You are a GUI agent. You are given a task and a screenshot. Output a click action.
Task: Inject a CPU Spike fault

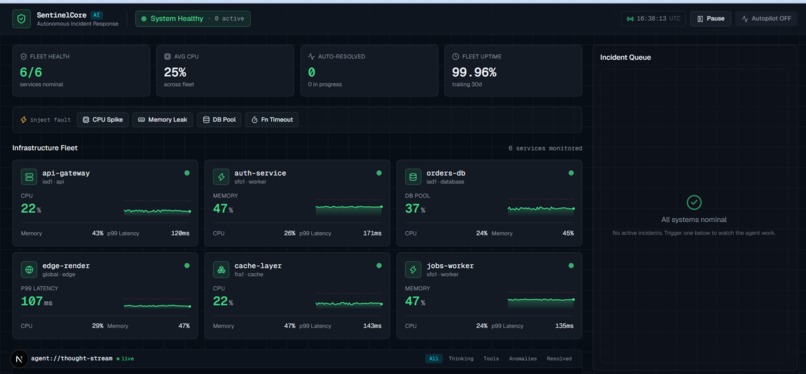click(102, 120)
